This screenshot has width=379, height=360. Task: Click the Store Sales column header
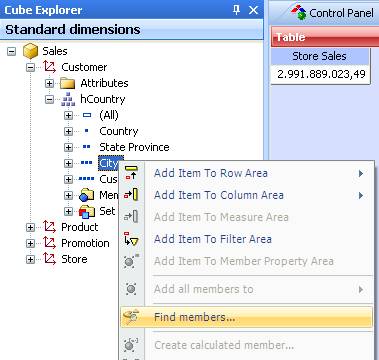click(x=319, y=56)
